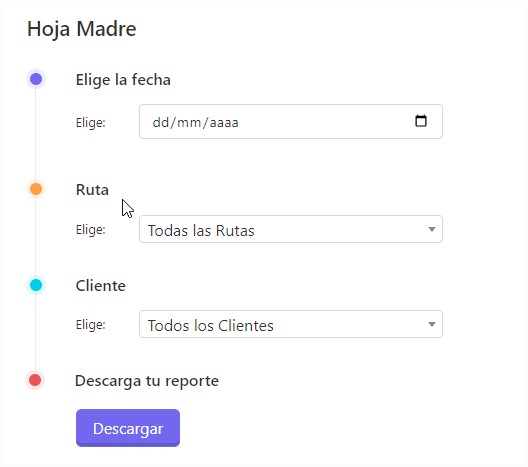The width and height of the screenshot is (528, 467).
Task: Click the red marker beside Descarga tu reporte
Action: (35, 380)
